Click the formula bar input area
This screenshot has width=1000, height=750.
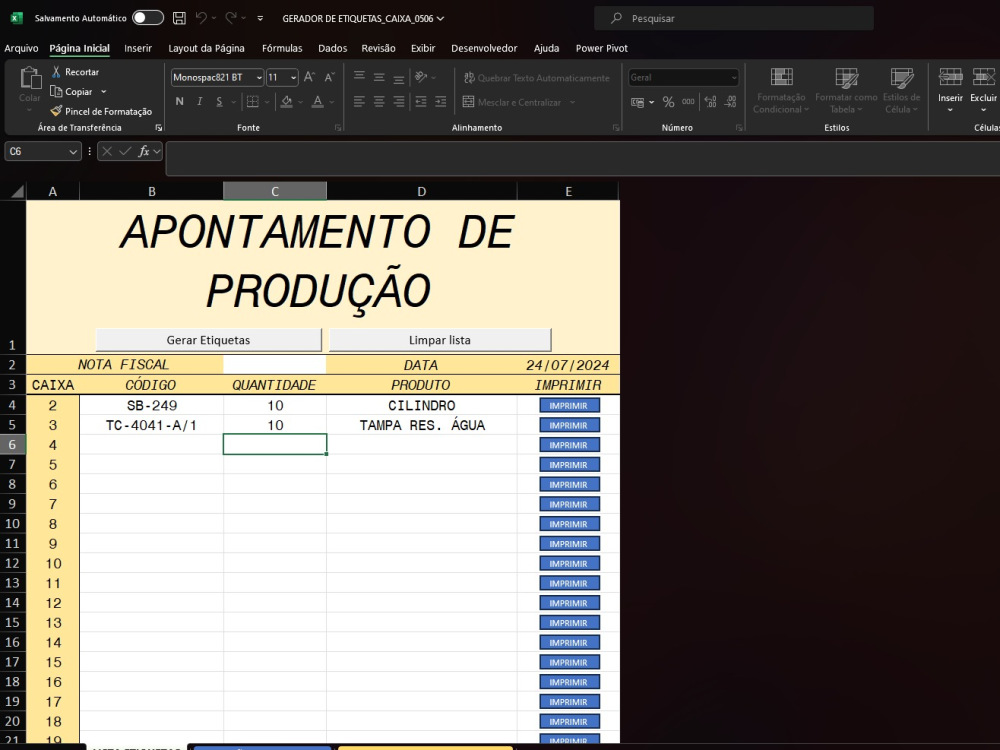(x=582, y=158)
